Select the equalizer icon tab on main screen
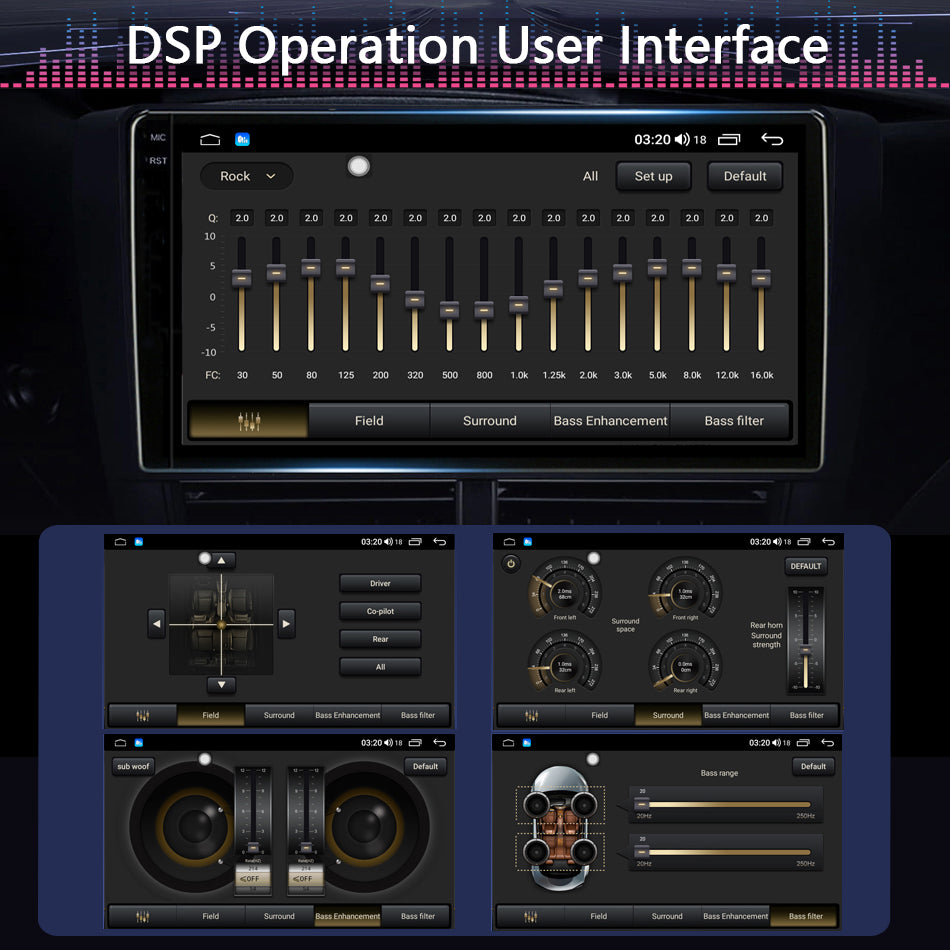Screen dimensions: 950x950 [248, 420]
